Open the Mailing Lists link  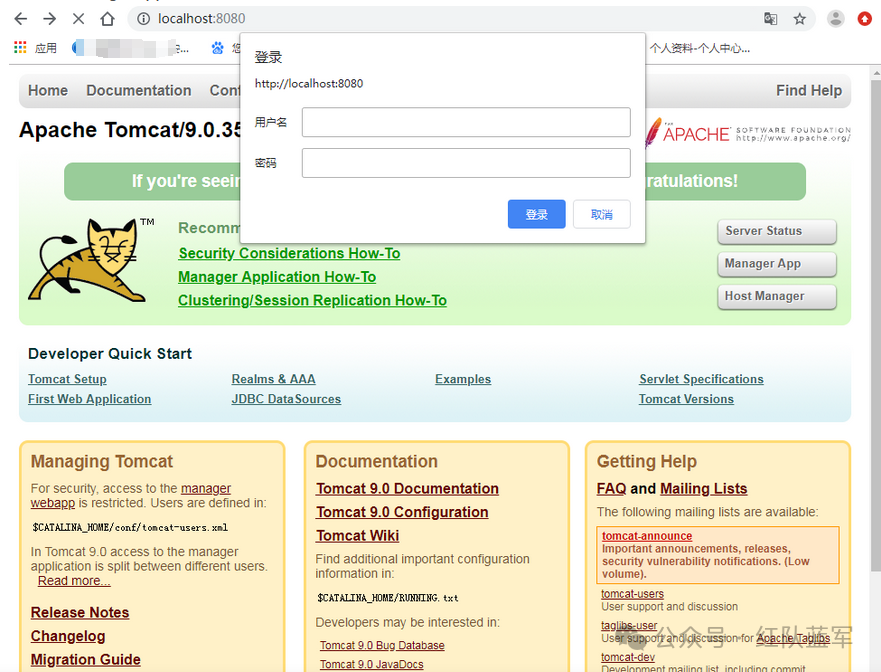pyautogui.click(x=703, y=489)
